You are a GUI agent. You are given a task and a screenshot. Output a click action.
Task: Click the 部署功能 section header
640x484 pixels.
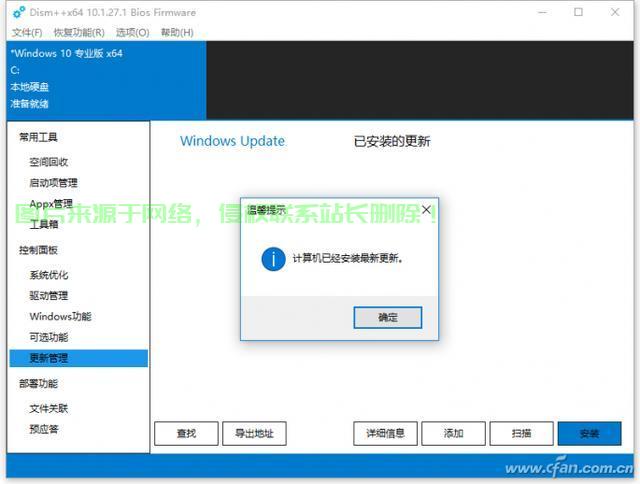(x=38, y=383)
